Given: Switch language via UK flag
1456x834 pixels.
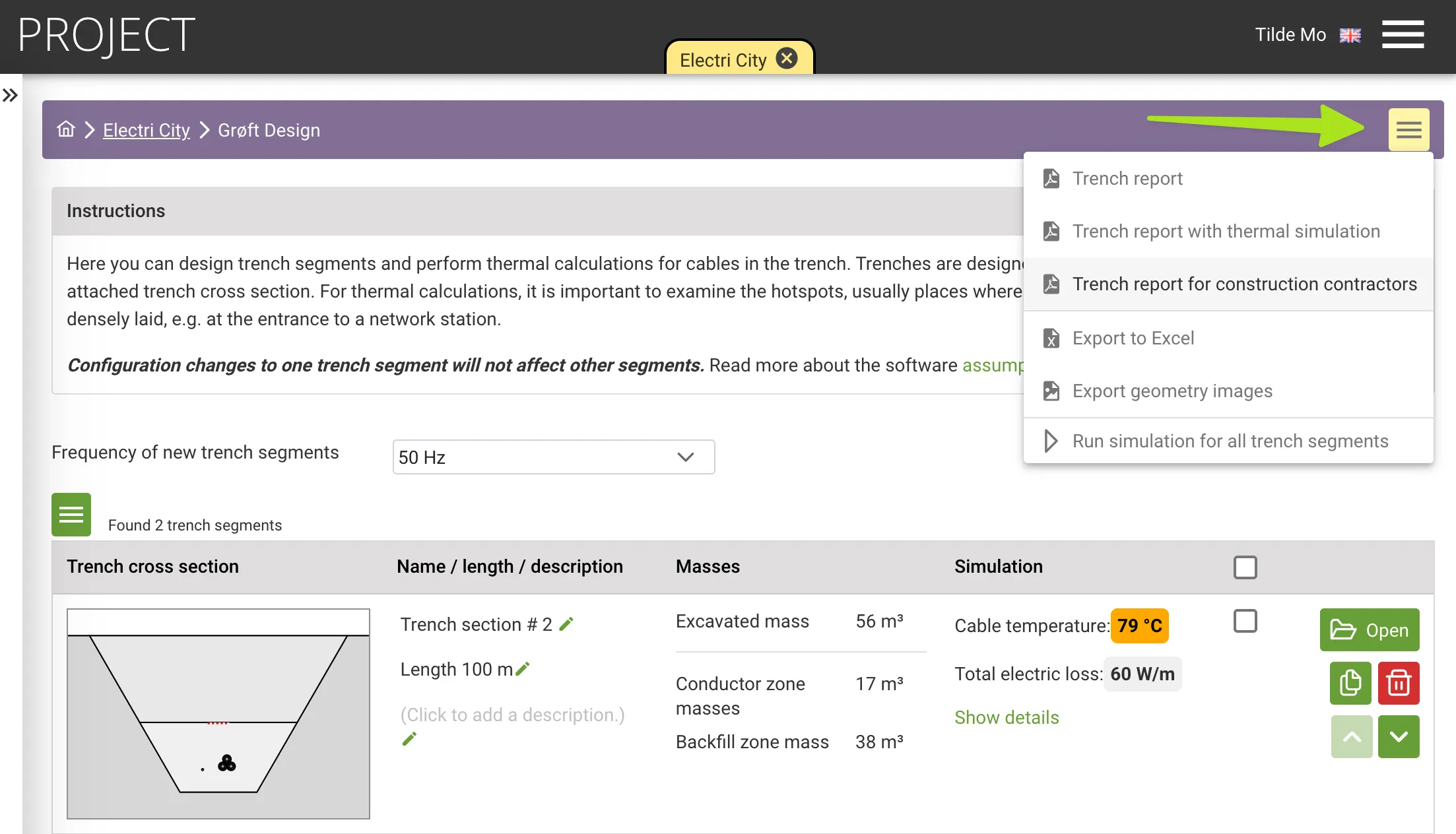Looking at the screenshot, I should click(1350, 36).
